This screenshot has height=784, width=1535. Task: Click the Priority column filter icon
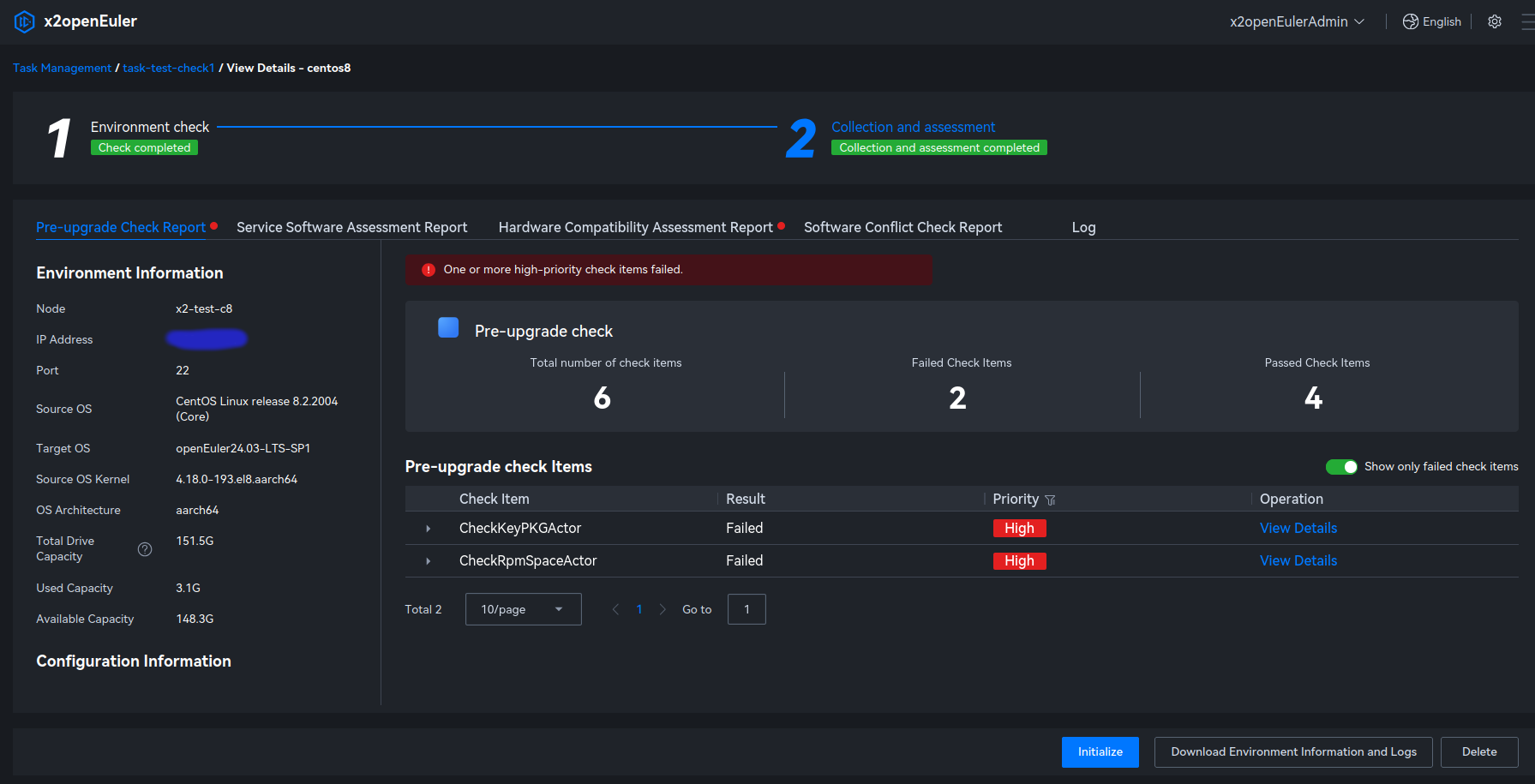point(1050,500)
